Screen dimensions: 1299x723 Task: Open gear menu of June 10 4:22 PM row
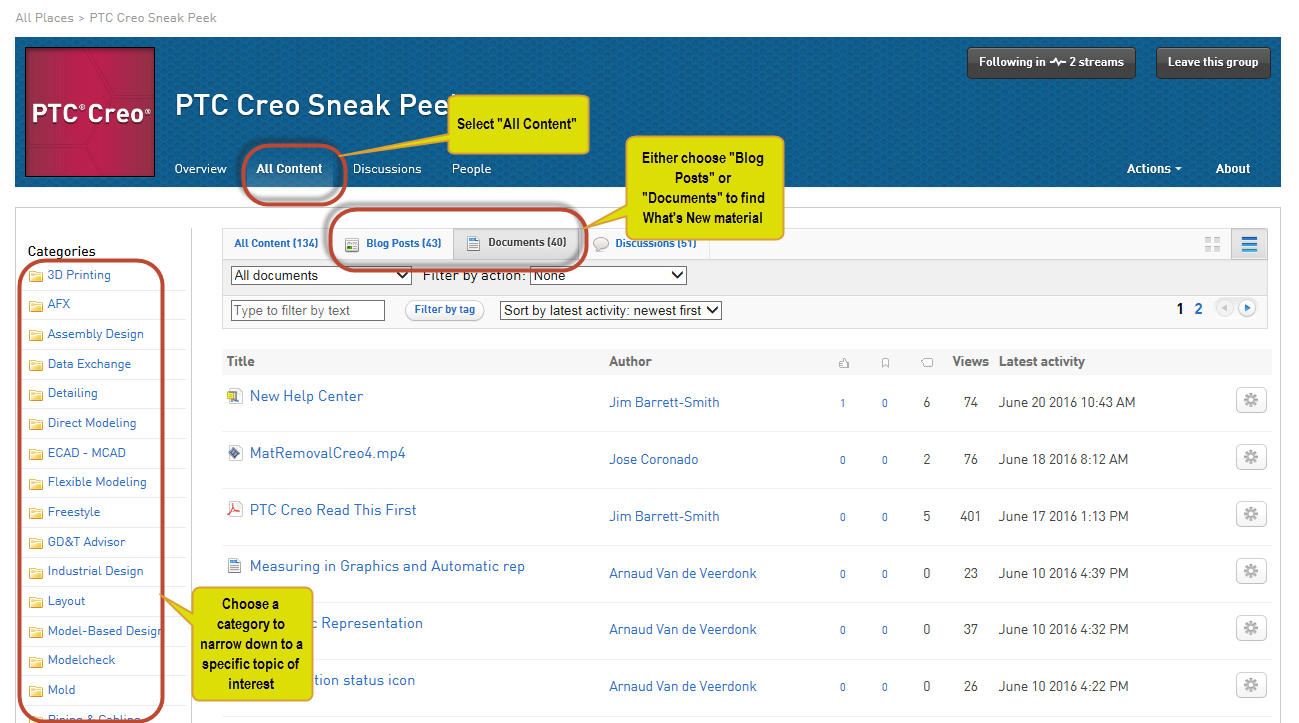(x=1251, y=685)
